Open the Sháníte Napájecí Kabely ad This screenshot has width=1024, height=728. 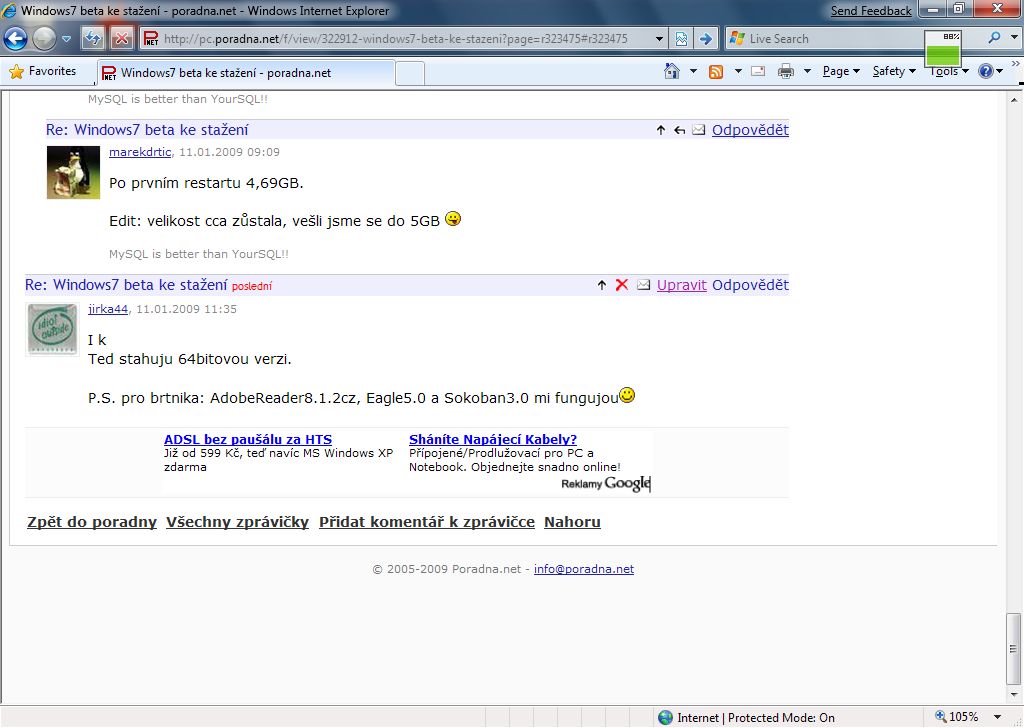click(493, 439)
